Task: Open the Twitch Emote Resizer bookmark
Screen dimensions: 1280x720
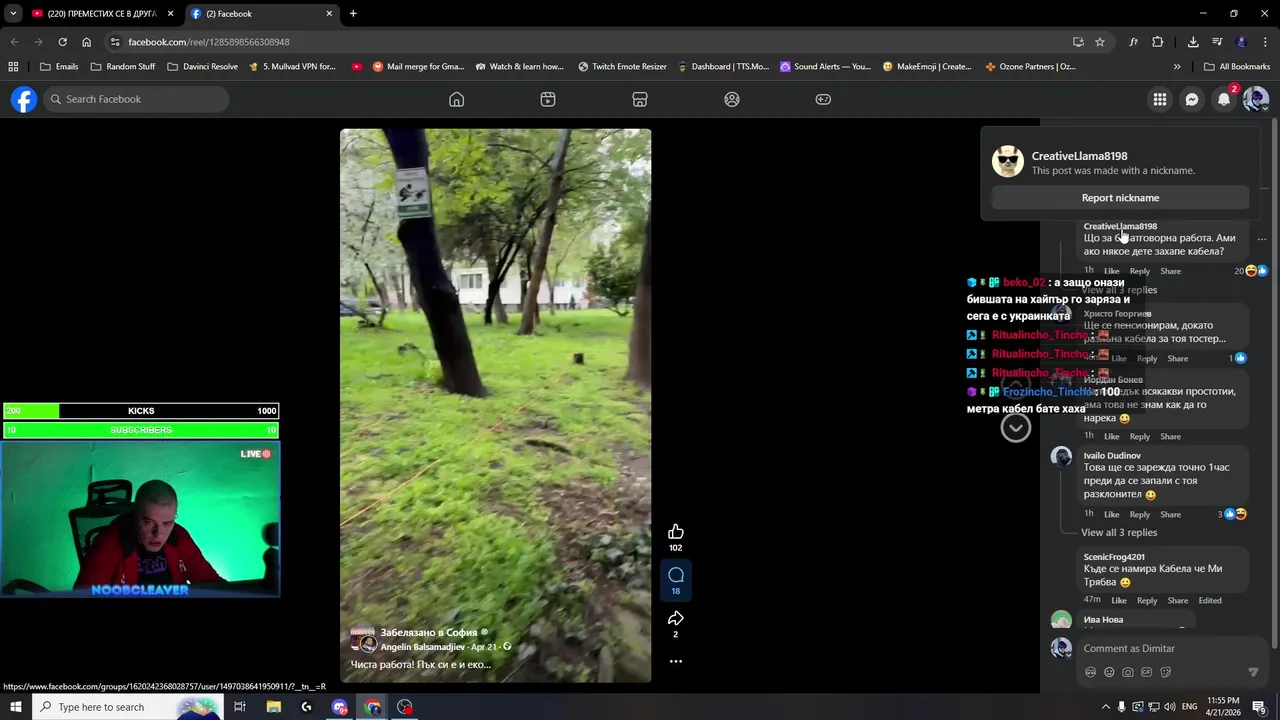Action: 622,67
